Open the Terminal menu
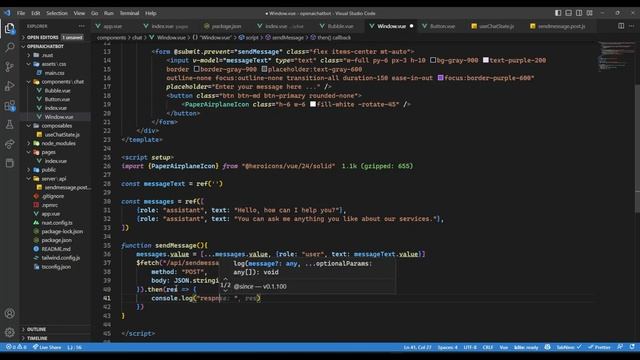640x360 pixels. pos(129,13)
